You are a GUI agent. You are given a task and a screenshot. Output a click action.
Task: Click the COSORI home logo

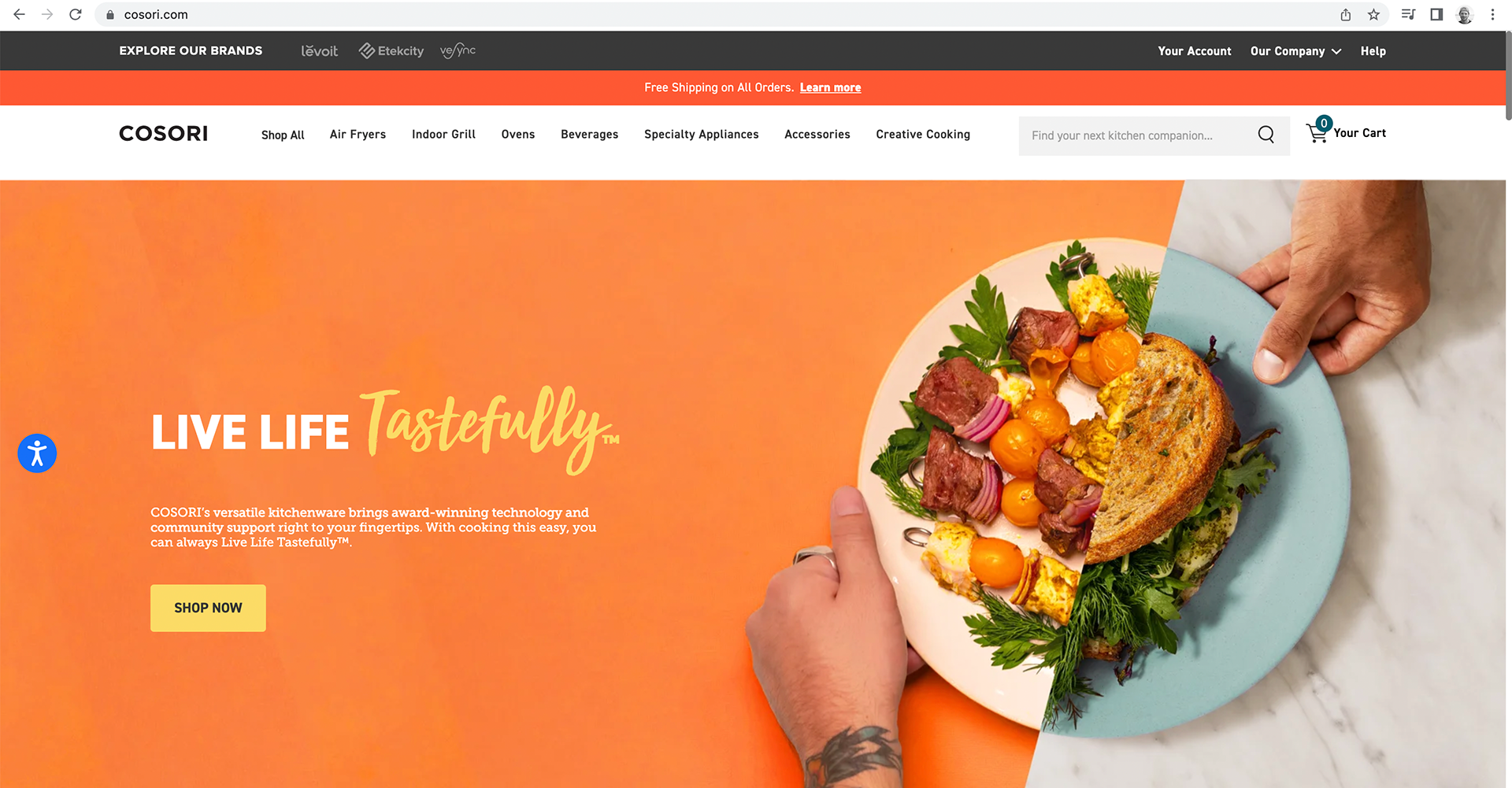click(164, 133)
